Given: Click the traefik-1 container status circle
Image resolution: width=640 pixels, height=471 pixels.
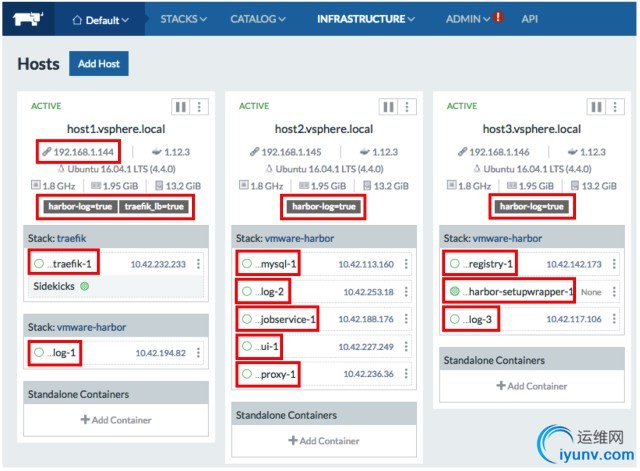Looking at the screenshot, I should [39, 264].
